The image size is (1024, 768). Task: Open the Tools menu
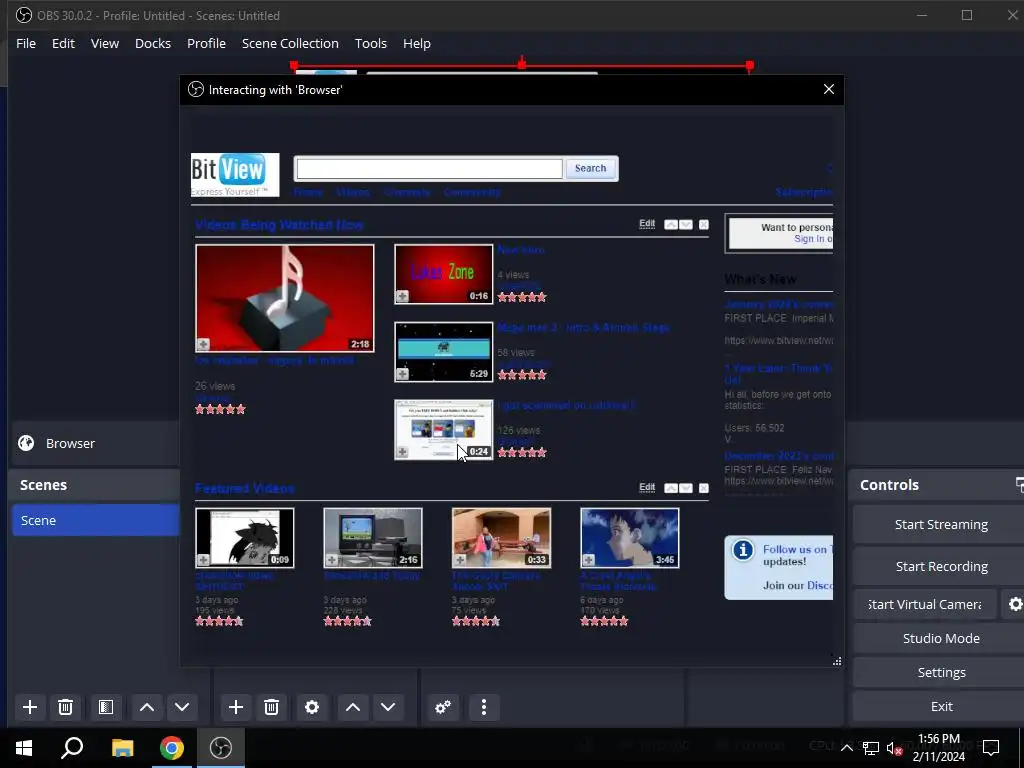point(371,43)
